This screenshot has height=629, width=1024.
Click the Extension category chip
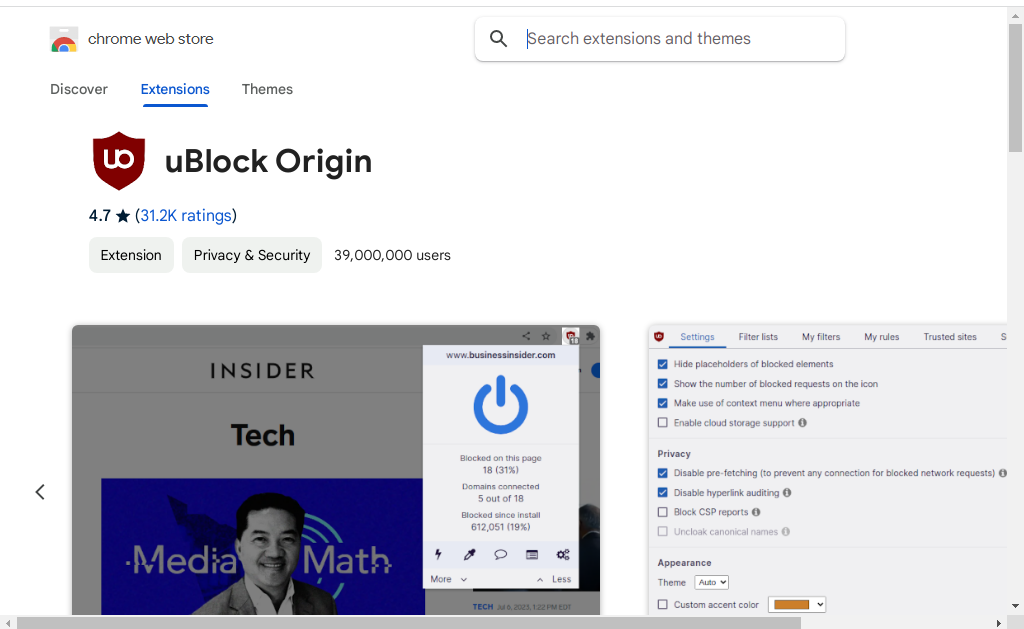pos(131,255)
